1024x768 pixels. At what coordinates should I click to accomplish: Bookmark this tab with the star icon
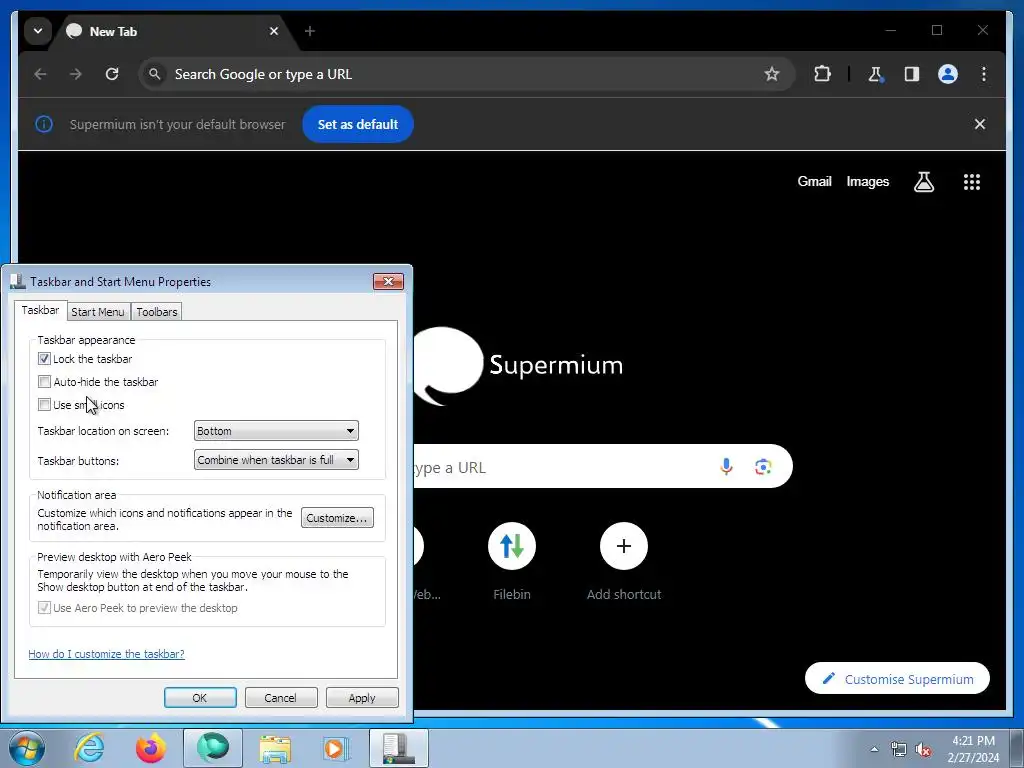click(772, 74)
